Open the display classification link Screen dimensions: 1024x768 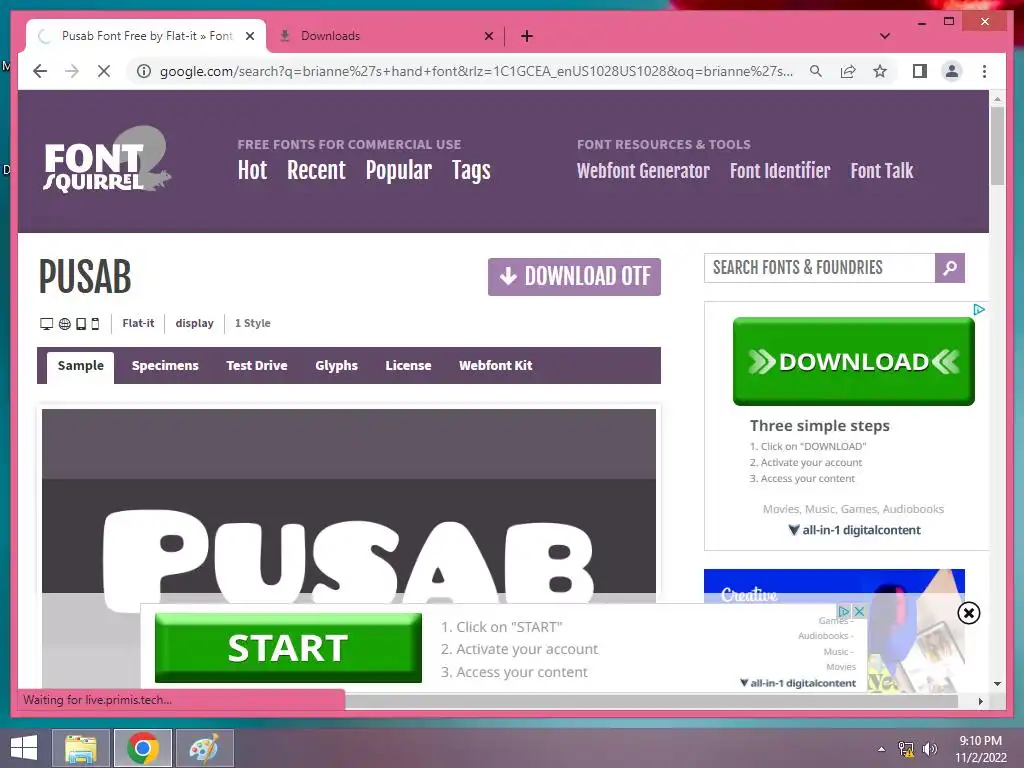tap(195, 323)
